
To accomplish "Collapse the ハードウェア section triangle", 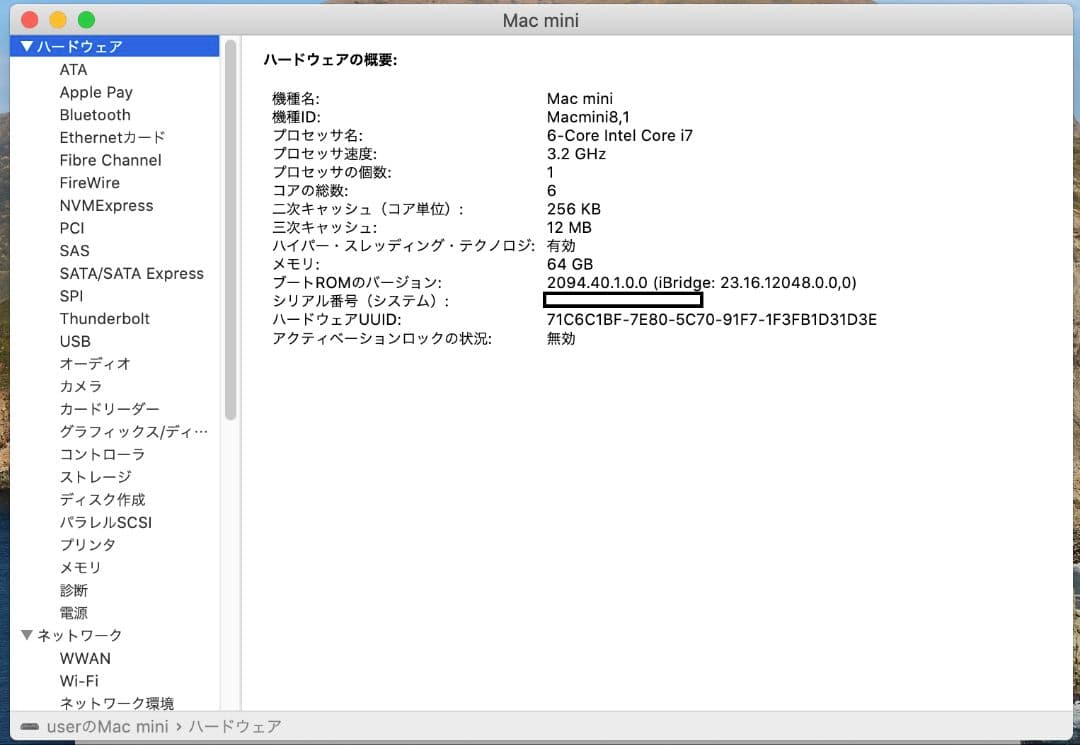I will 27,46.
